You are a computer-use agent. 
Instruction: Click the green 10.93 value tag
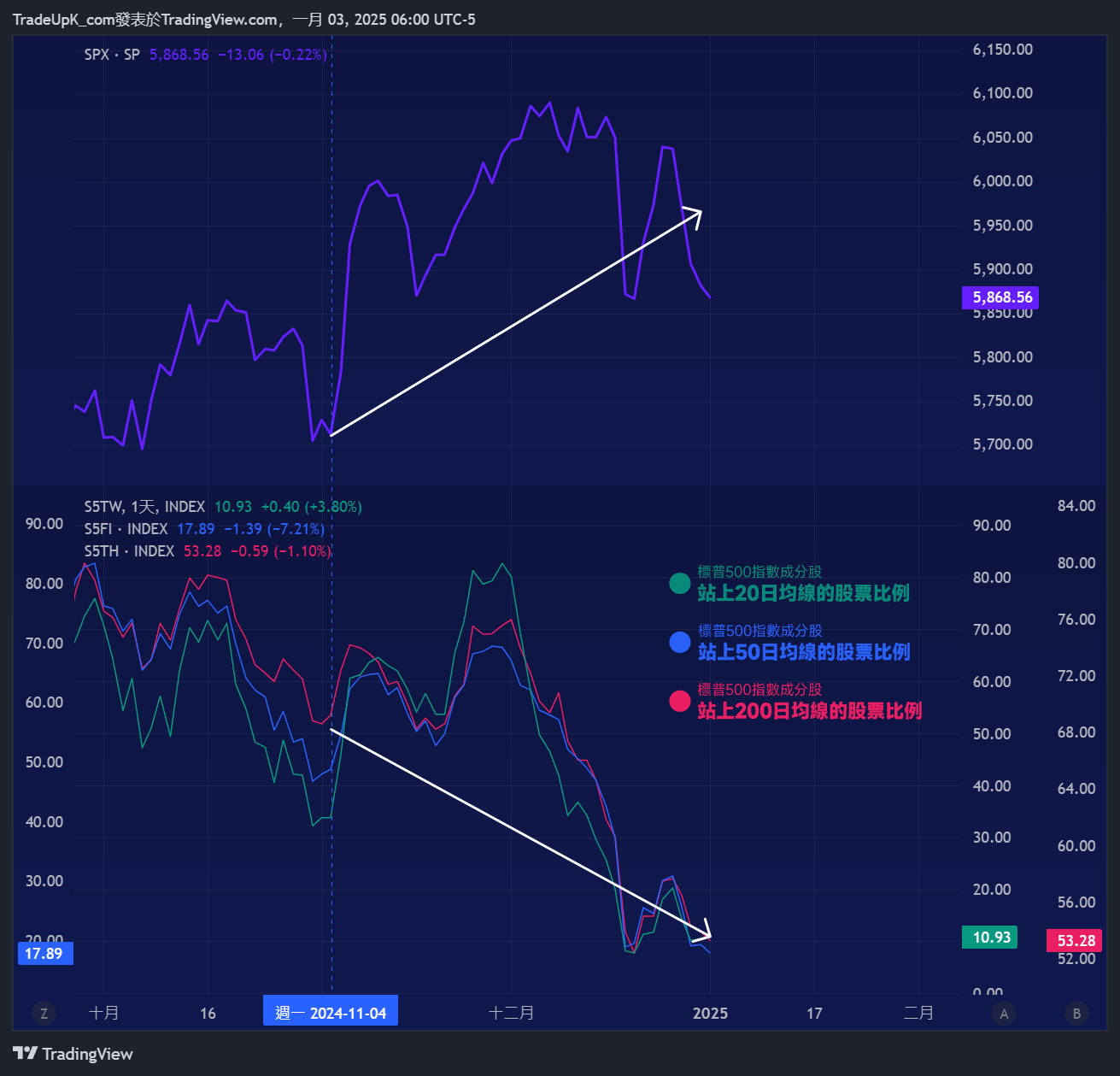989,938
